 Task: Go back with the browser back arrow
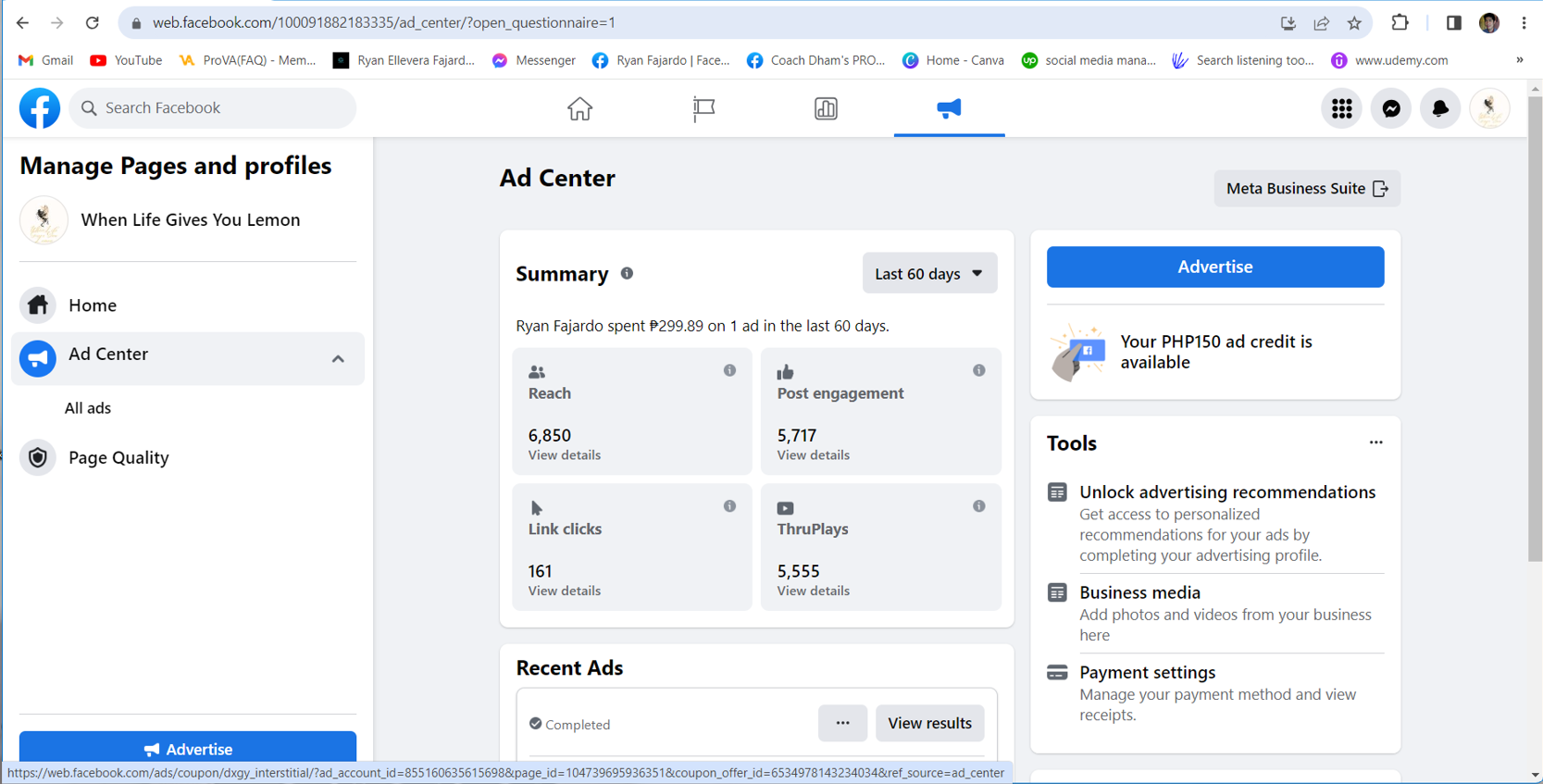22,22
